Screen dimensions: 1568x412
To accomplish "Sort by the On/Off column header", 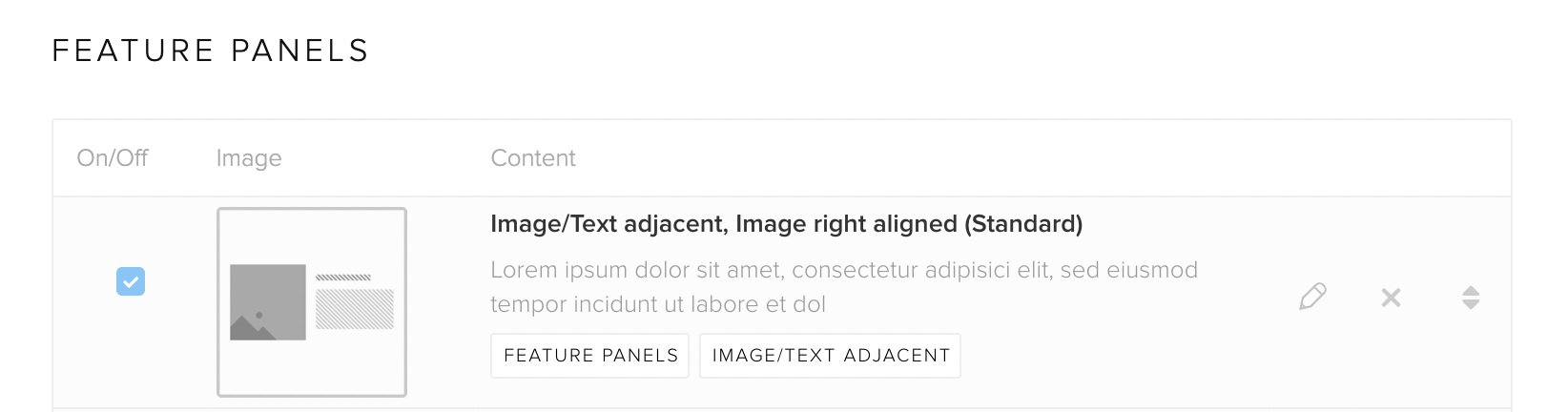I will [113, 158].
